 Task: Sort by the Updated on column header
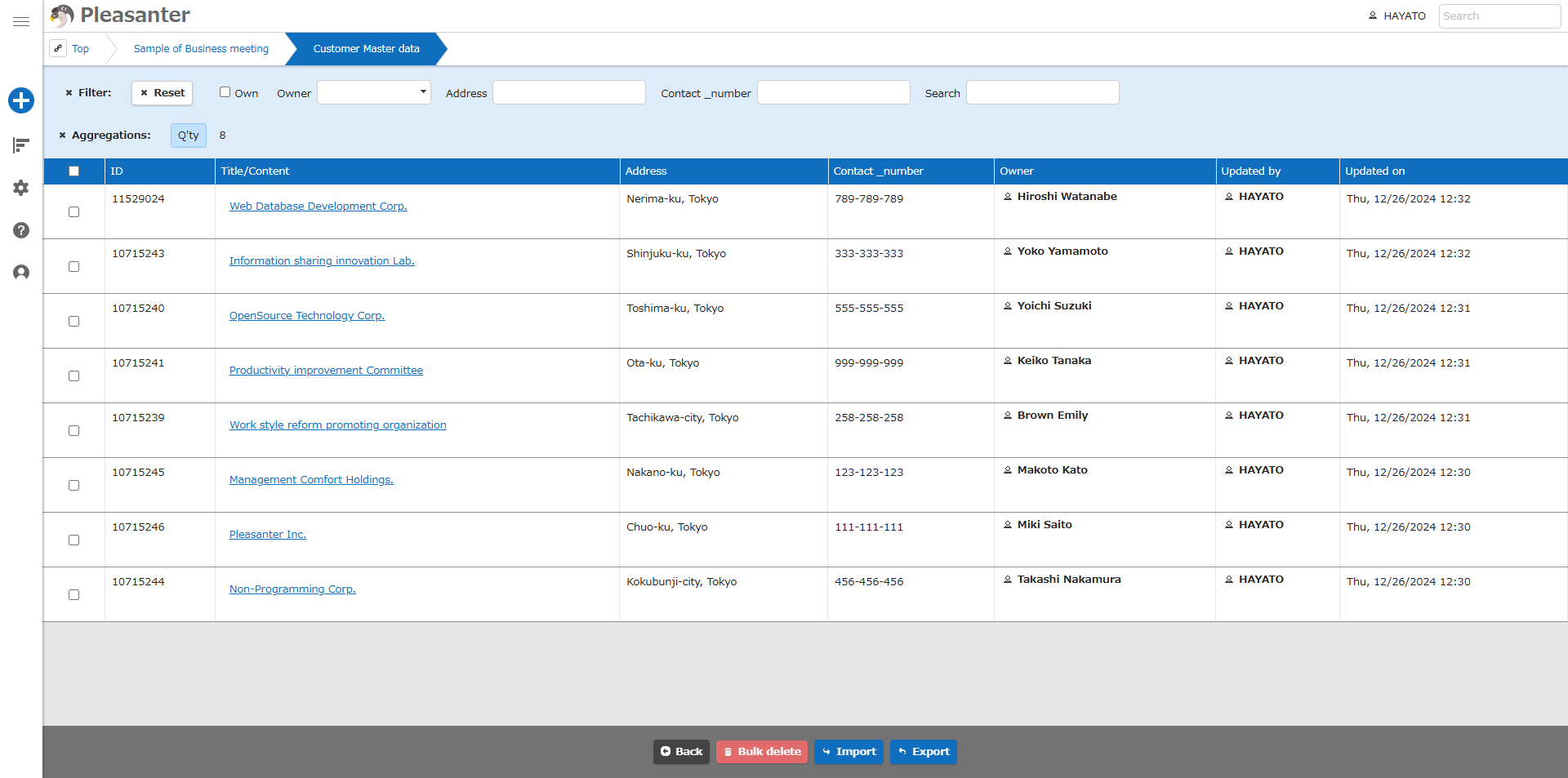tap(1454, 171)
